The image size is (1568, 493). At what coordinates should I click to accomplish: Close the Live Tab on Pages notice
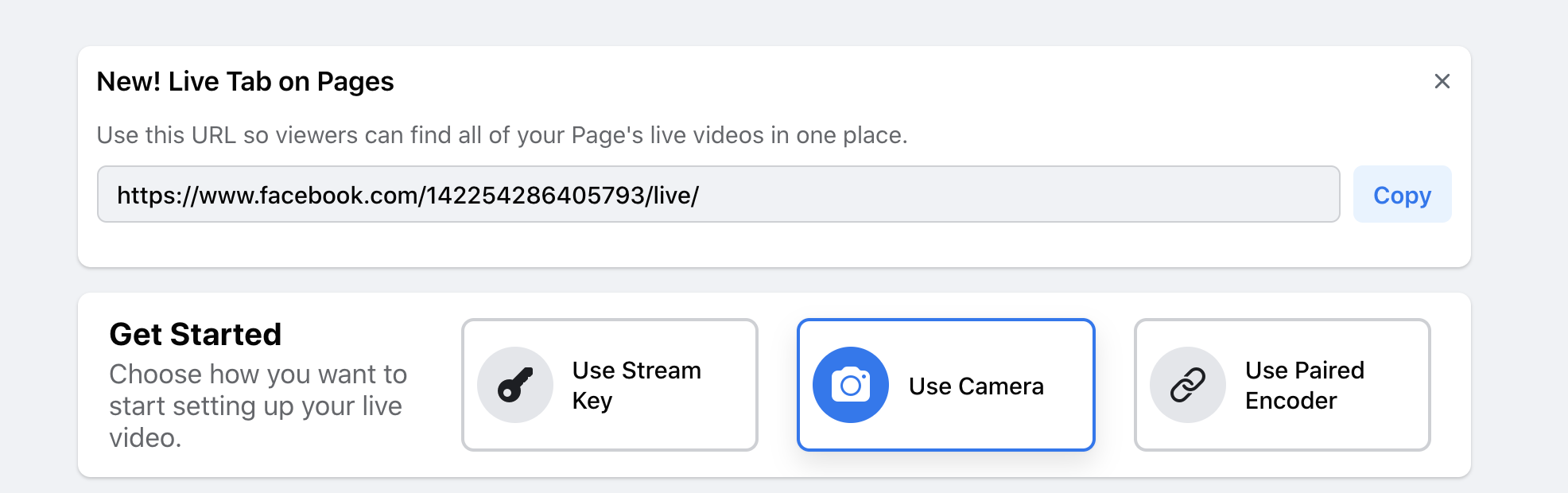tap(1442, 81)
